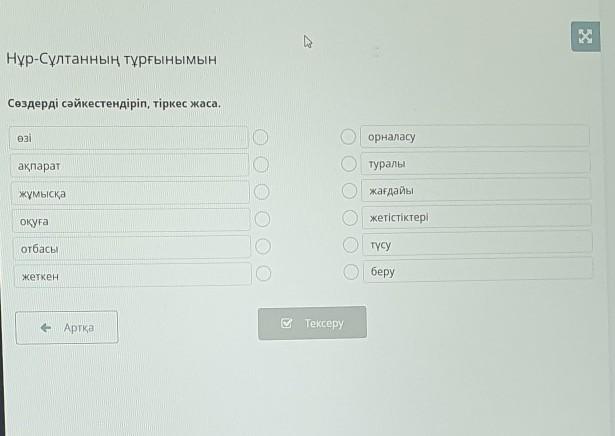Select the circle next to жеткен

point(263,272)
